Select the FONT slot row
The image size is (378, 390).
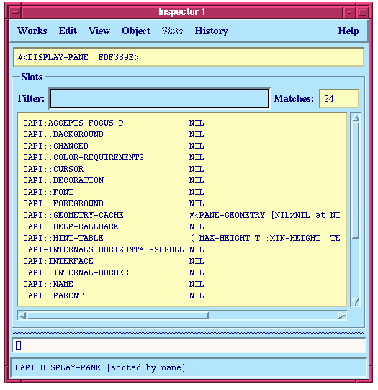(x=182, y=192)
